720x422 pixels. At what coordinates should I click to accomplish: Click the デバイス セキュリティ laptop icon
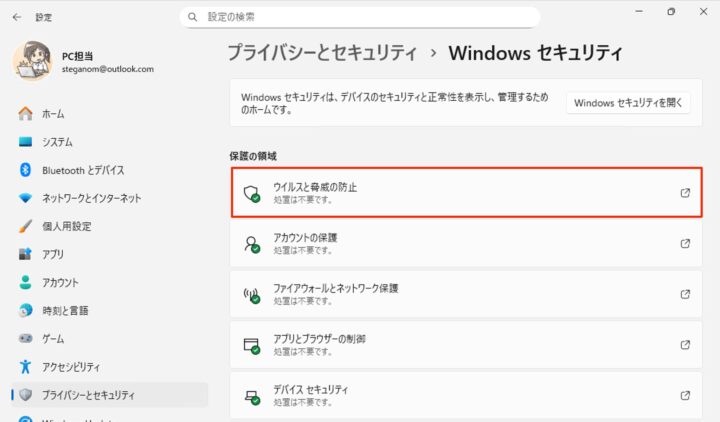(x=252, y=396)
